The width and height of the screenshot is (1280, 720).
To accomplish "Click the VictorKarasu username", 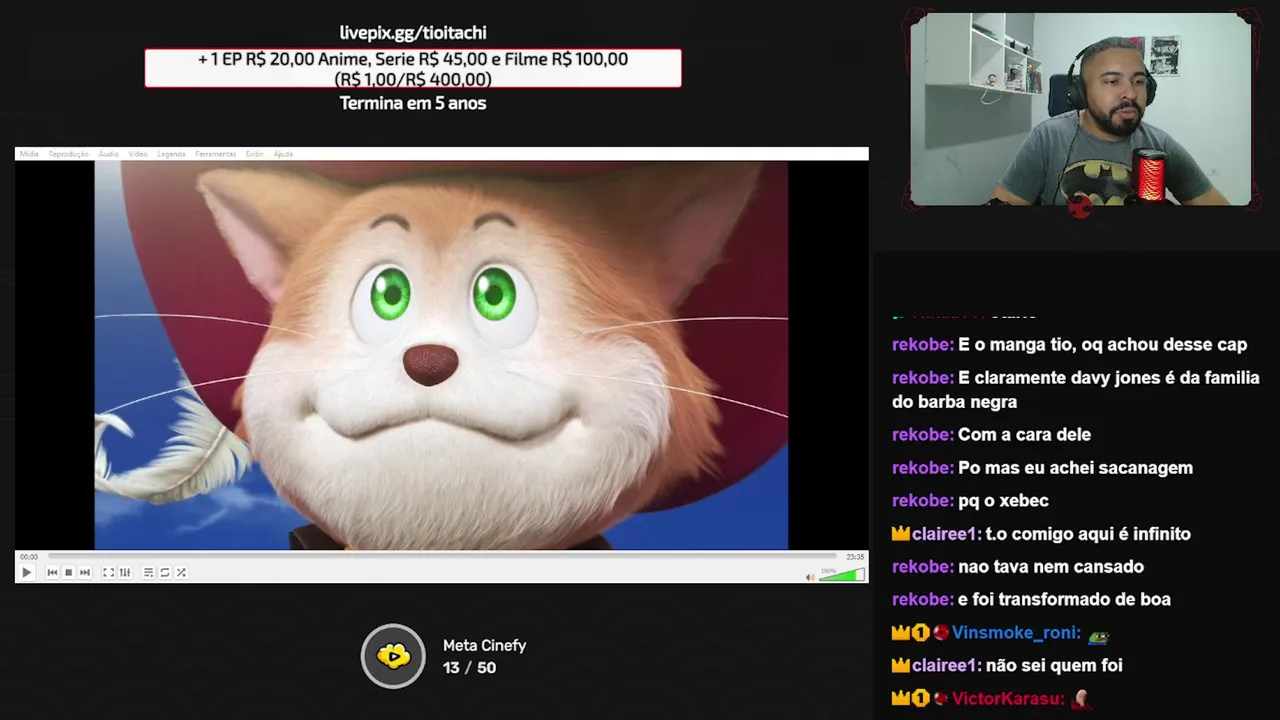I will (x=1008, y=699).
